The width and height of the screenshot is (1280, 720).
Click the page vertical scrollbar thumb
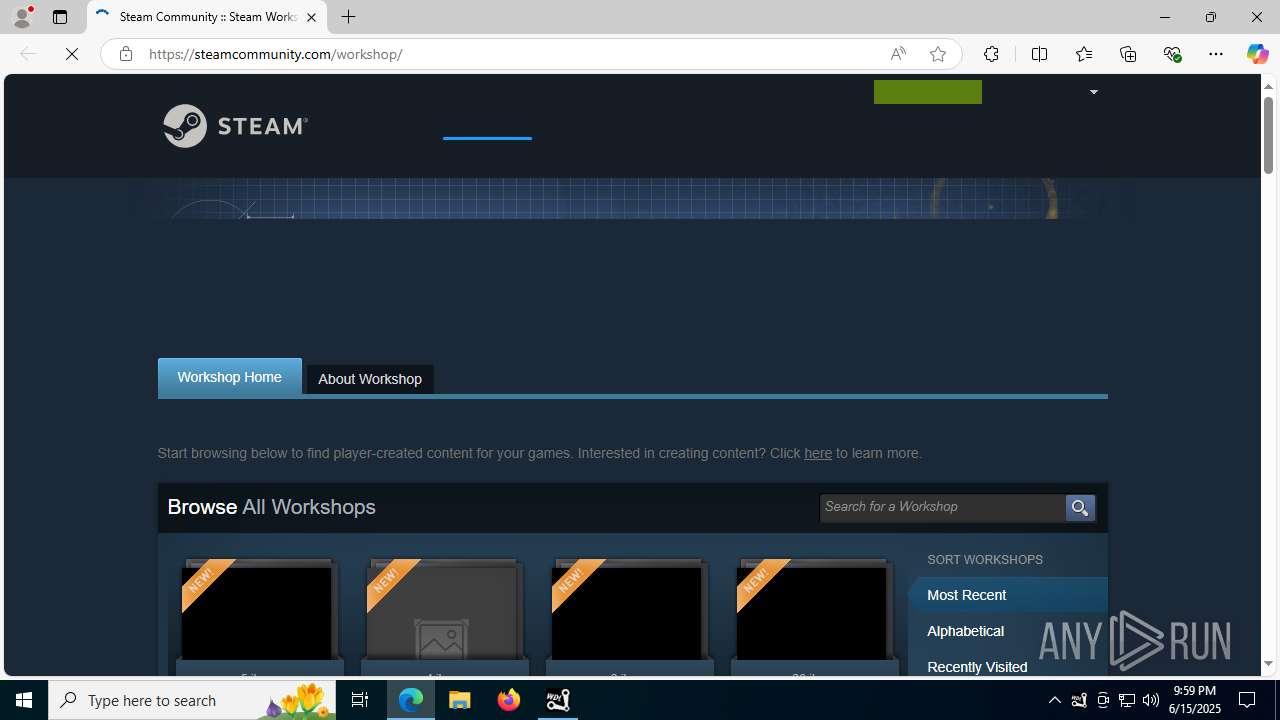(1268, 135)
